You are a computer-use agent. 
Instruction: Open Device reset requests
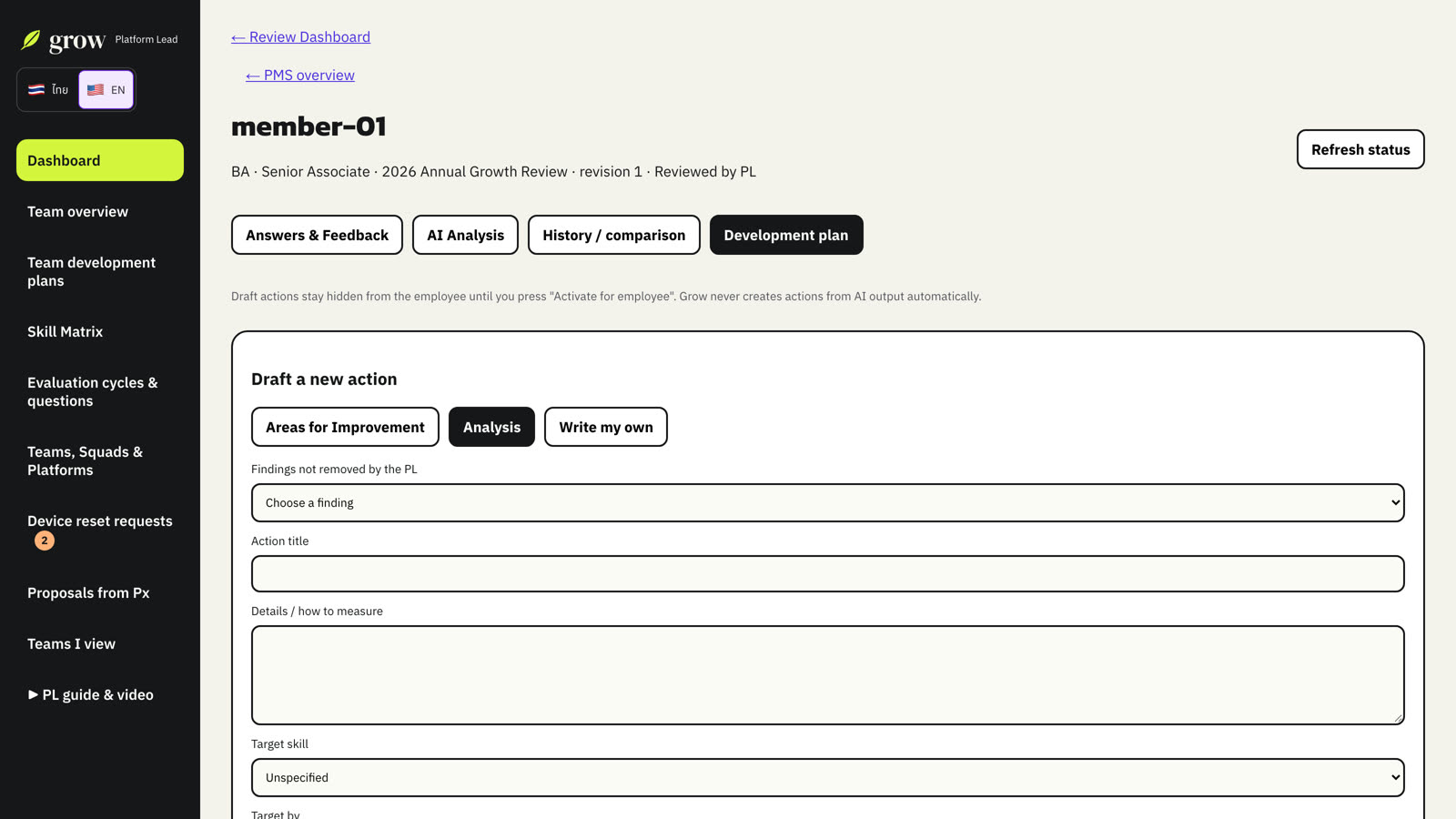point(100,531)
